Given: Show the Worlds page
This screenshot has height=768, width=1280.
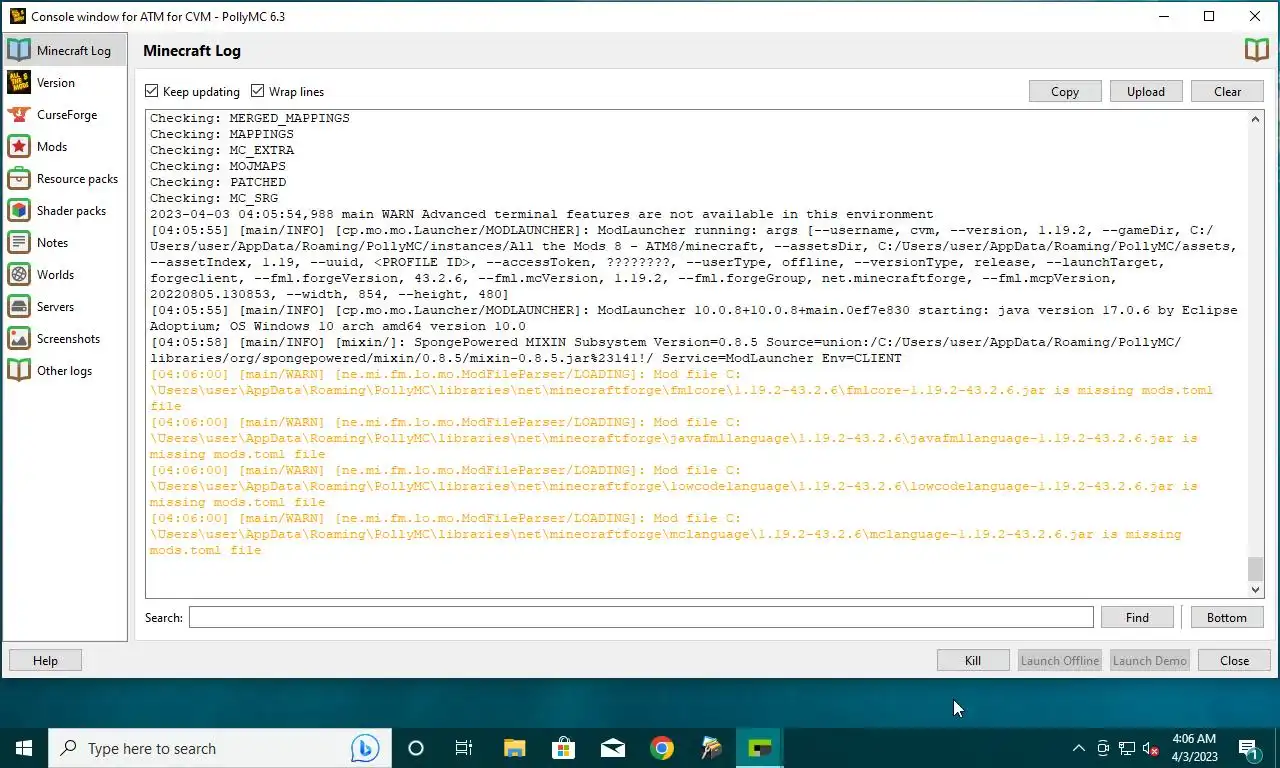Looking at the screenshot, I should click(x=65, y=275).
